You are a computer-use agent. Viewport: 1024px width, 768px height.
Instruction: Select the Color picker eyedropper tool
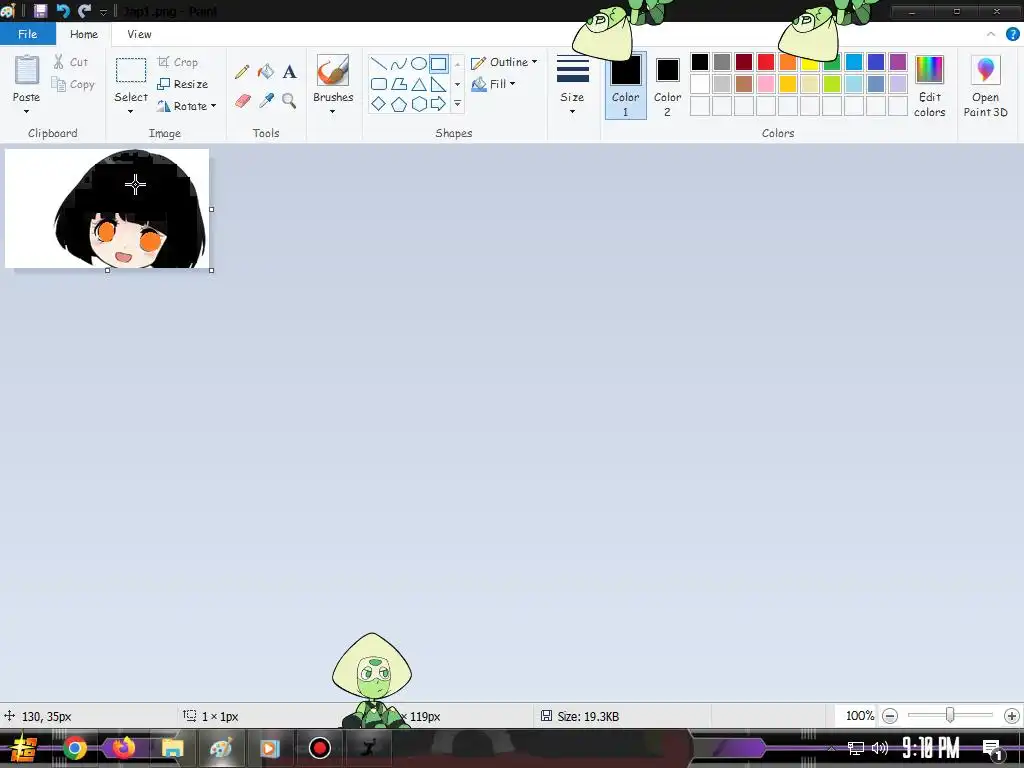[x=266, y=101]
